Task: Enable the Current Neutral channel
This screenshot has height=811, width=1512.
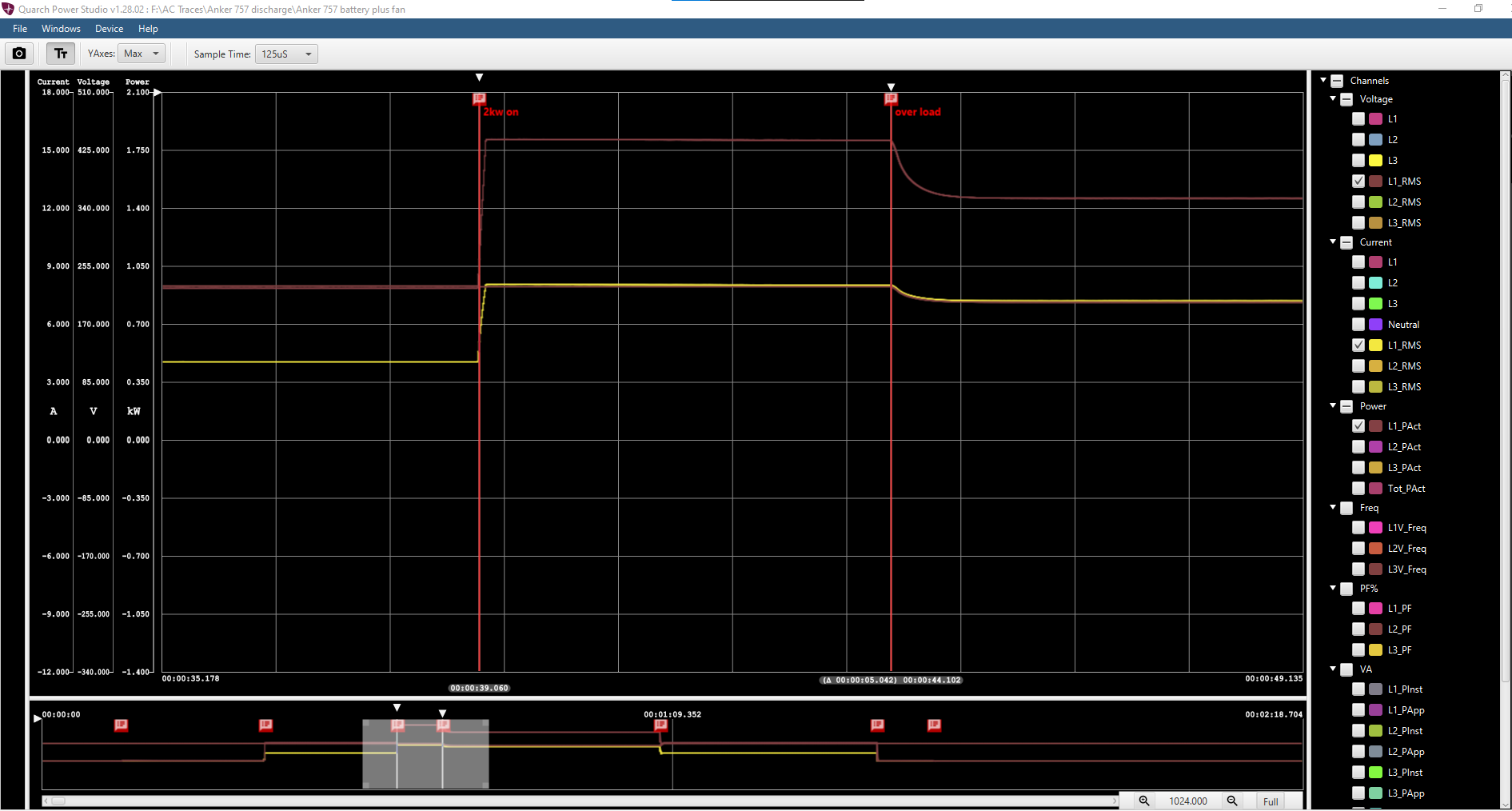Action: pos(1358,324)
